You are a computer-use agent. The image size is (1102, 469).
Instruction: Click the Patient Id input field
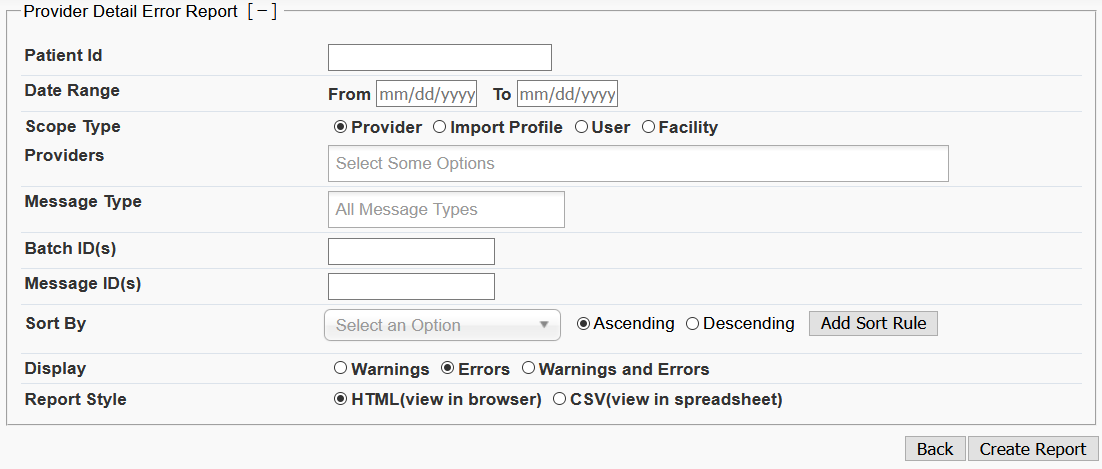click(x=439, y=58)
